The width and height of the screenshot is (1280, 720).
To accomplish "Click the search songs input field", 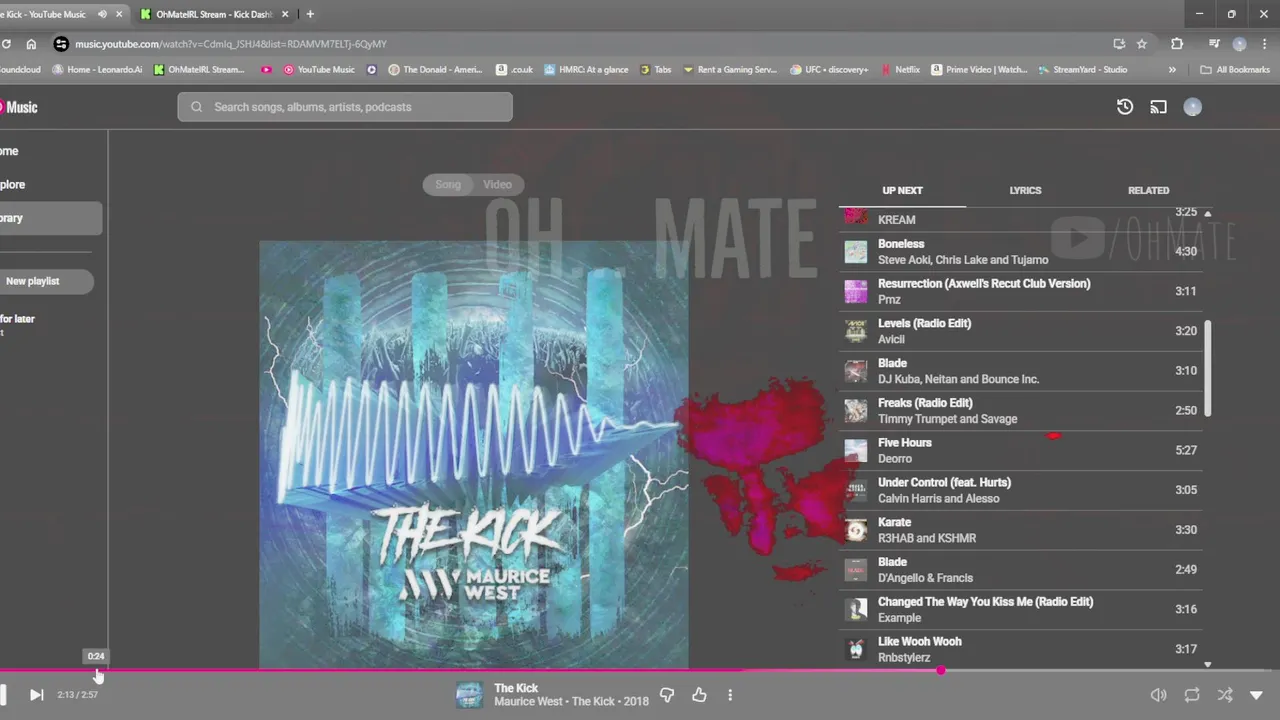I will point(345,107).
